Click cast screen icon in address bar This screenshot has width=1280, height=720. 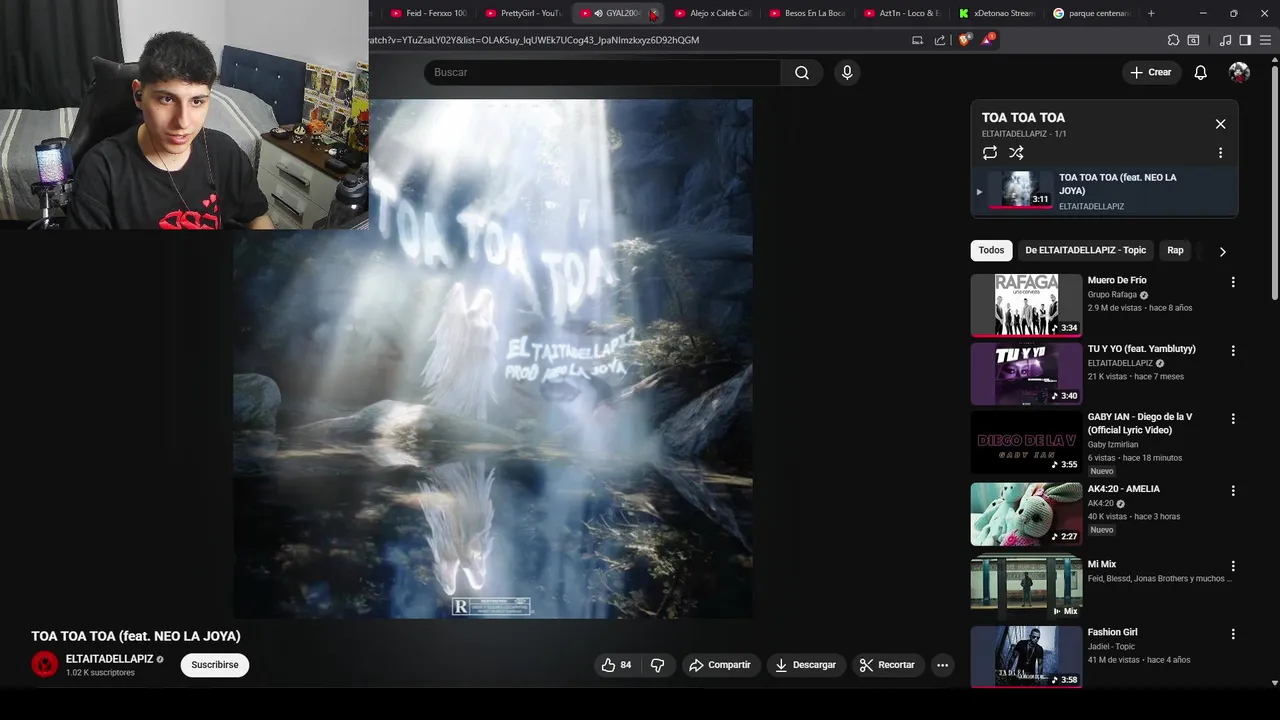tap(917, 40)
